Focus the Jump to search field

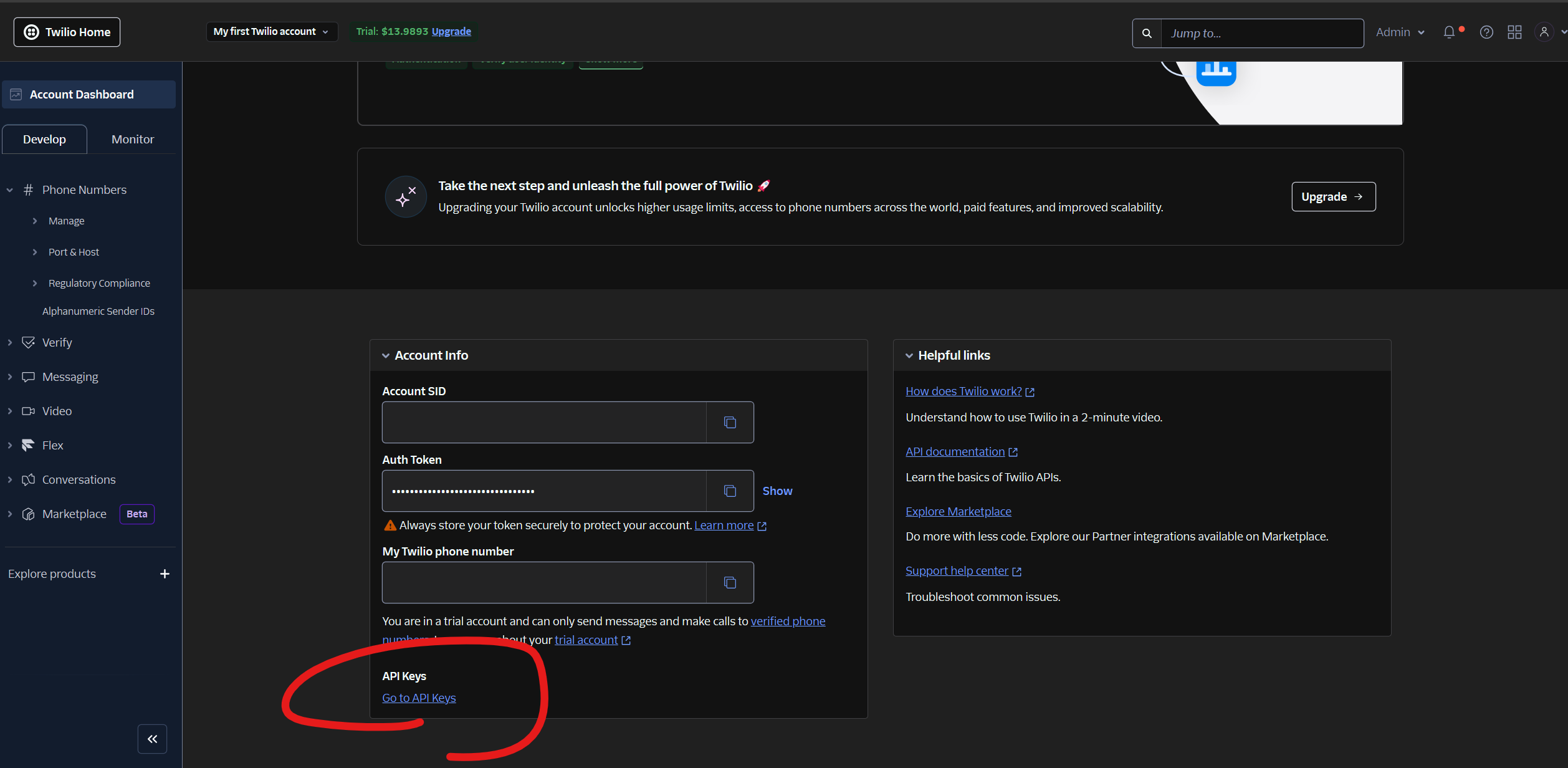point(1261,33)
